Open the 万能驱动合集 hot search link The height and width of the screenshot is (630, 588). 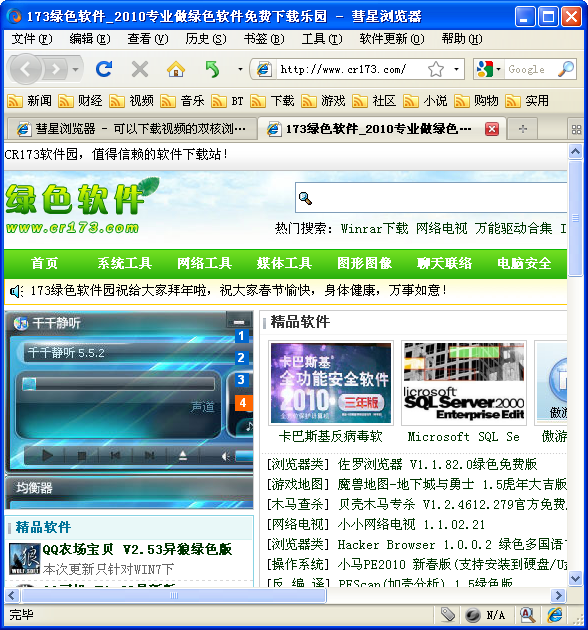coord(513,229)
